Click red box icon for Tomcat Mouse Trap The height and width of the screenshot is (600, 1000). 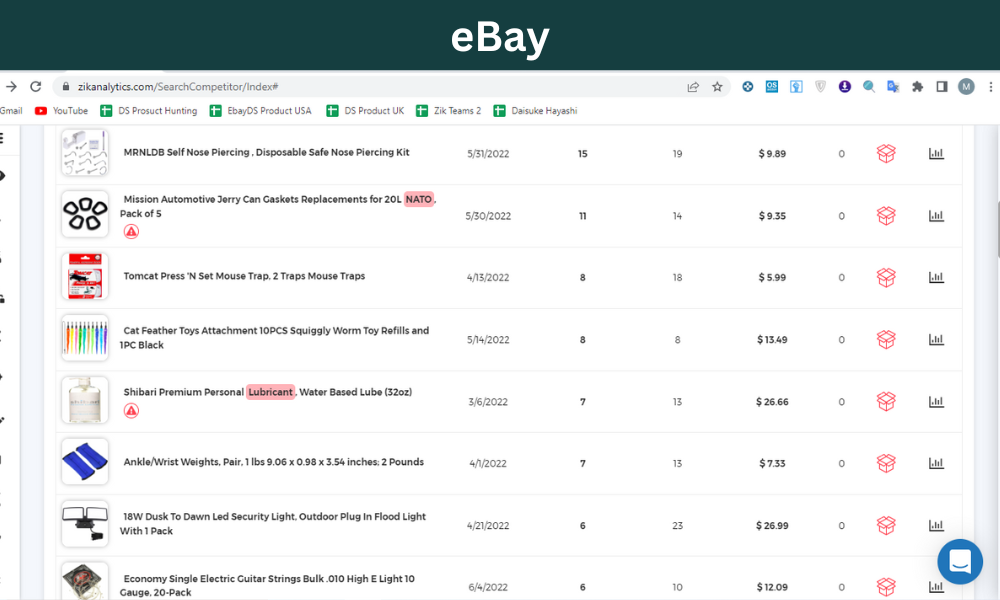pos(886,277)
